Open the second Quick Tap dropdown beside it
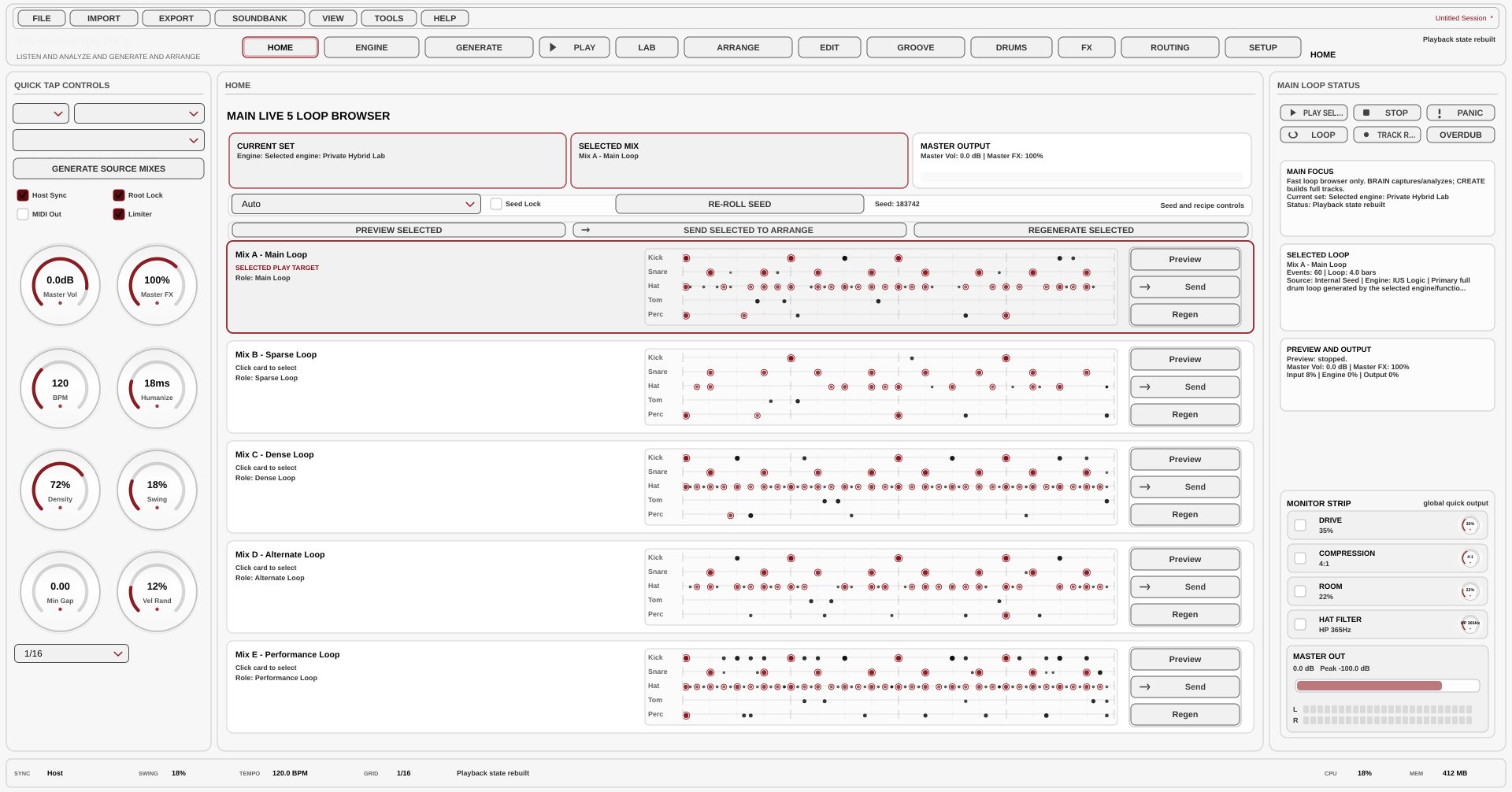The height and width of the screenshot is (792, 1512). click(x=139, y=113)
